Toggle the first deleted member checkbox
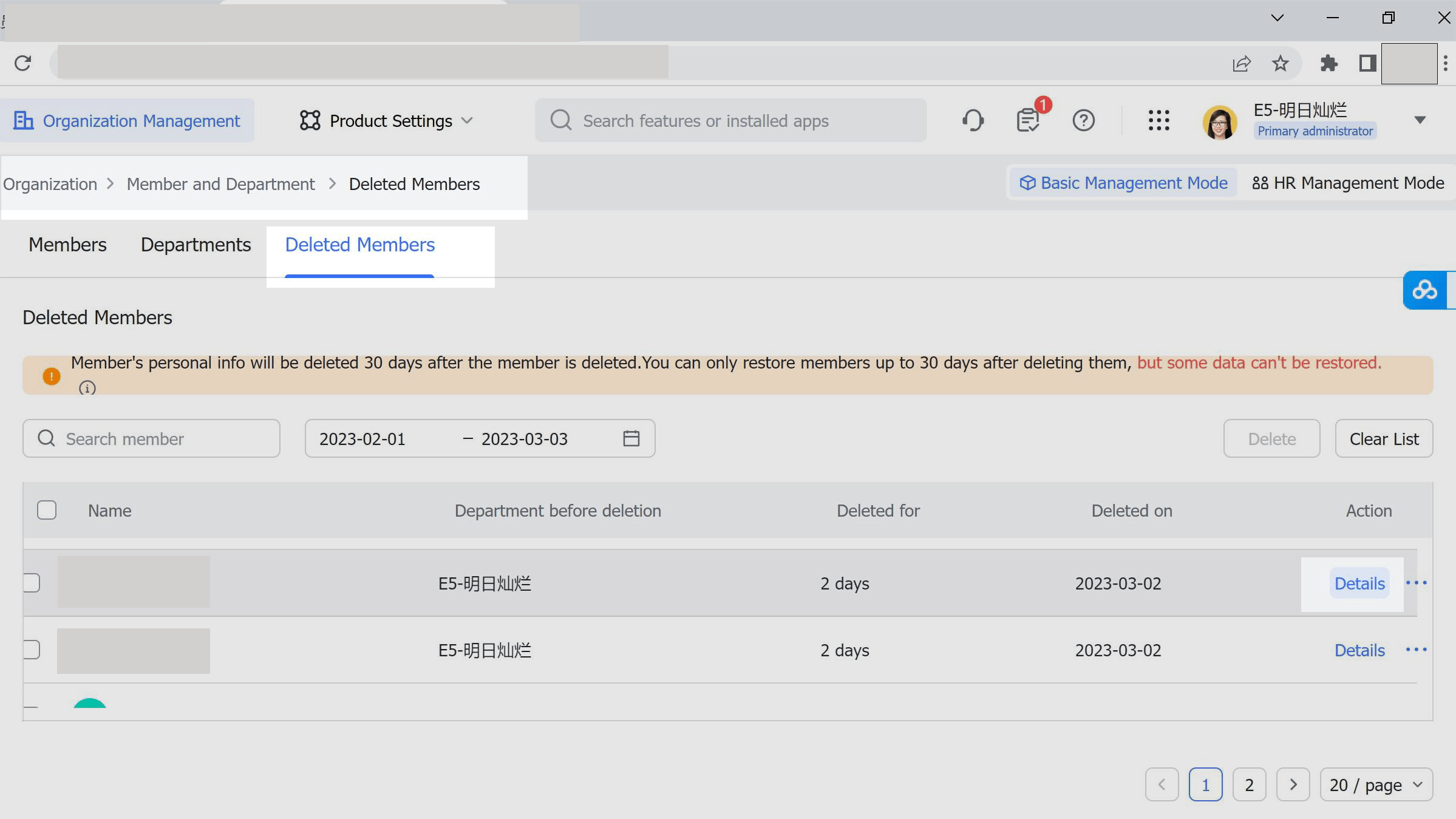1456x819 pixels. (x=31, y=583)
